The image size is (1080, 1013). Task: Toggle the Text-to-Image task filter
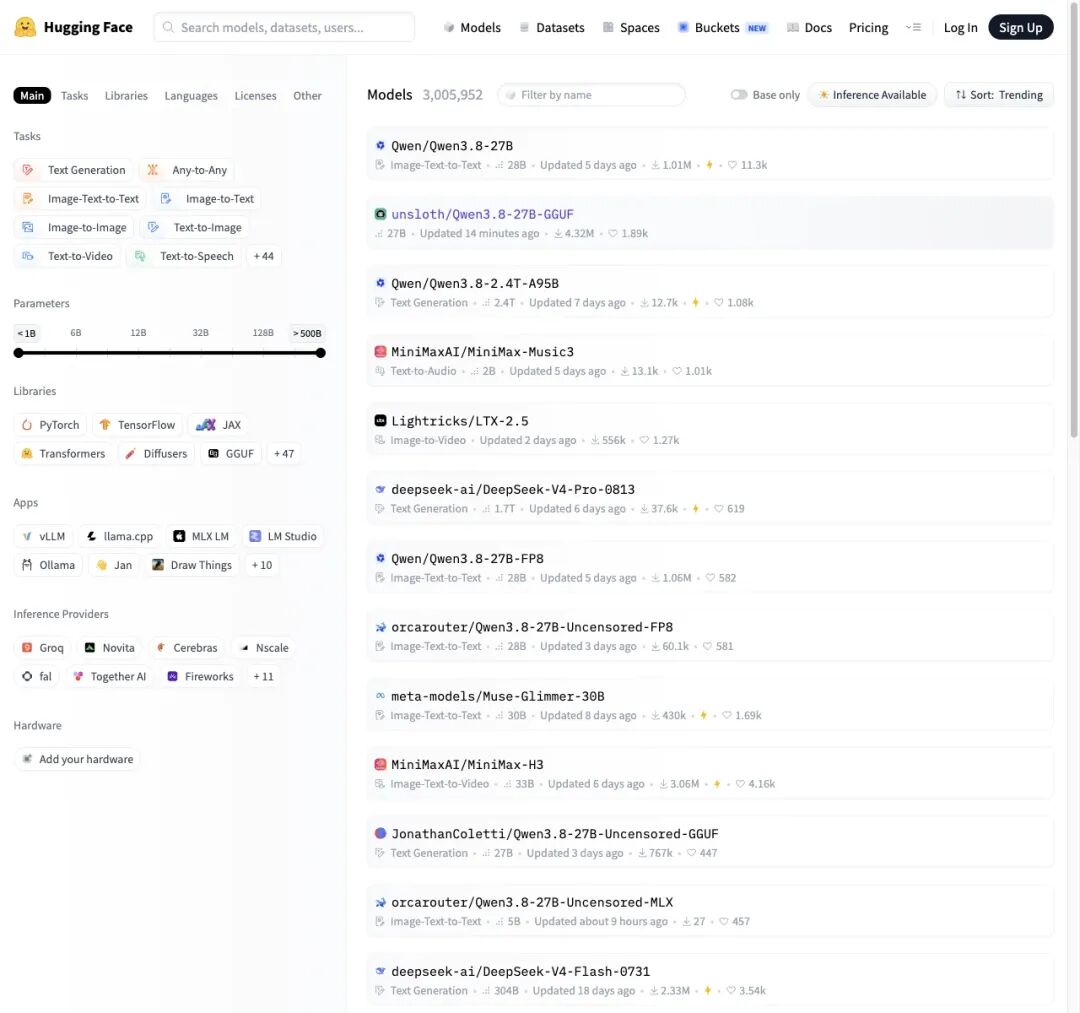[194, 228]
